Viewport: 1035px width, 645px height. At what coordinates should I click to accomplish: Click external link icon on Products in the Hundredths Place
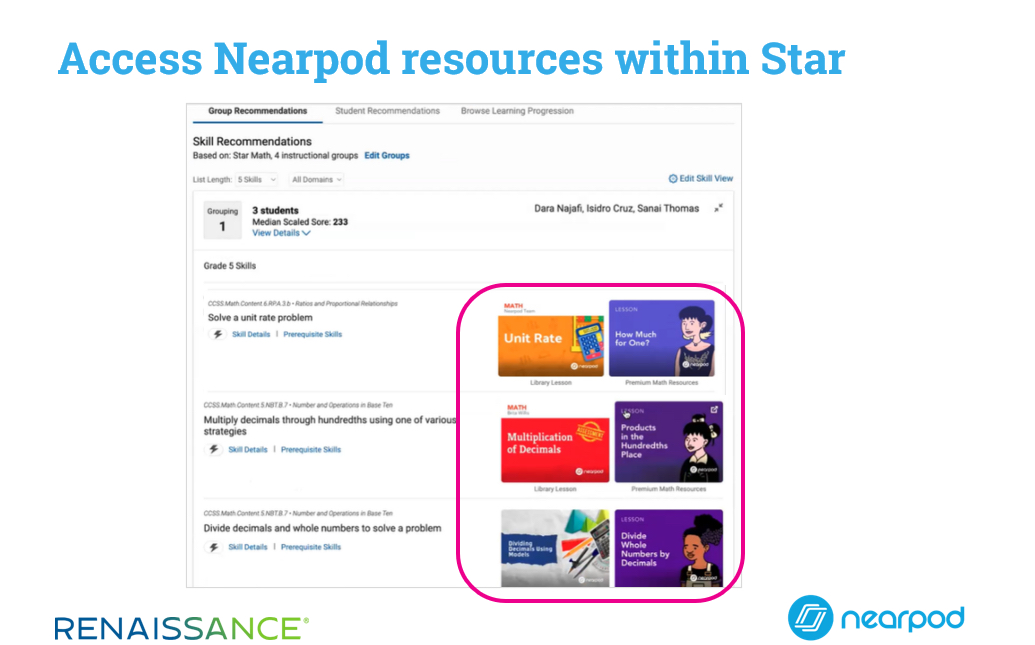[x=714, y=410]
